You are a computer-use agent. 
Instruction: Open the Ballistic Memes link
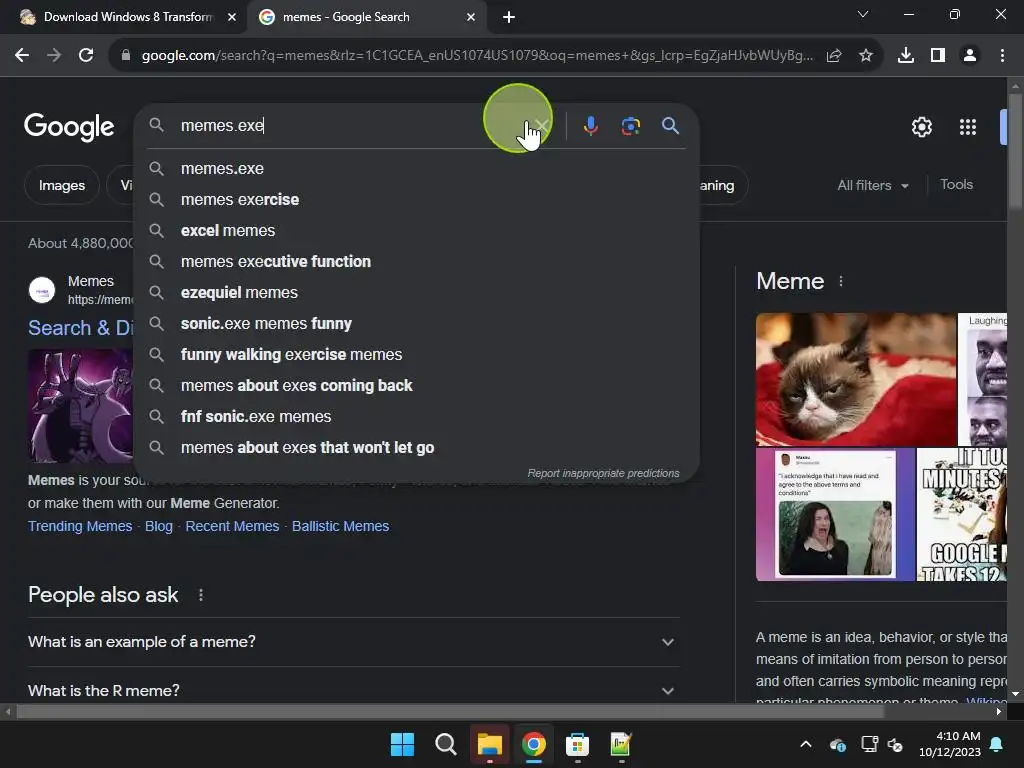click(340, 526)
